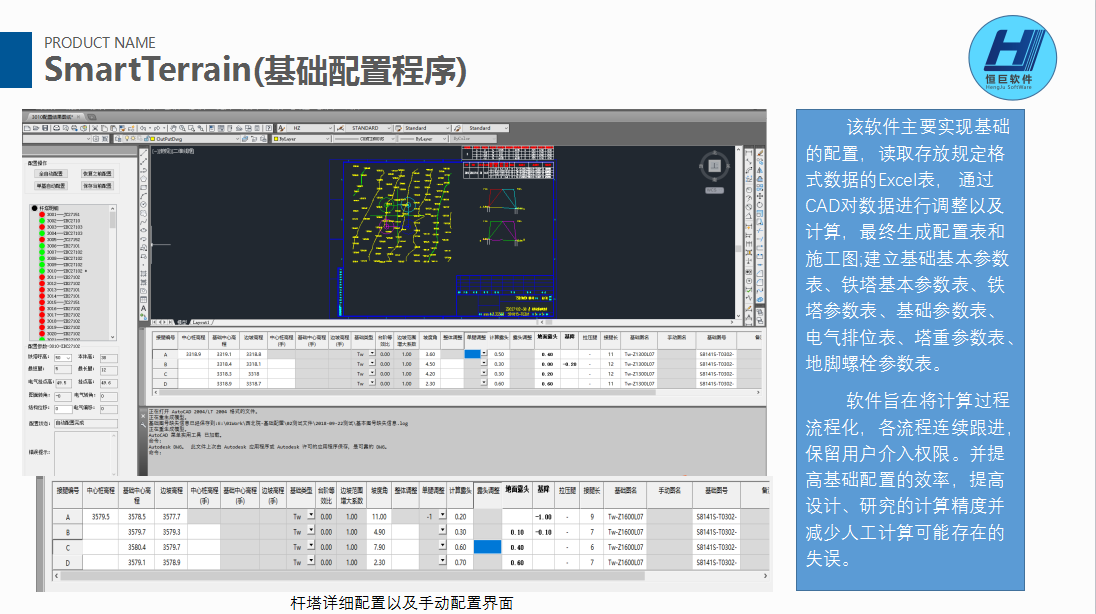
Task: Click the 保存当前配置 button
Action: (x=97, y=186)
